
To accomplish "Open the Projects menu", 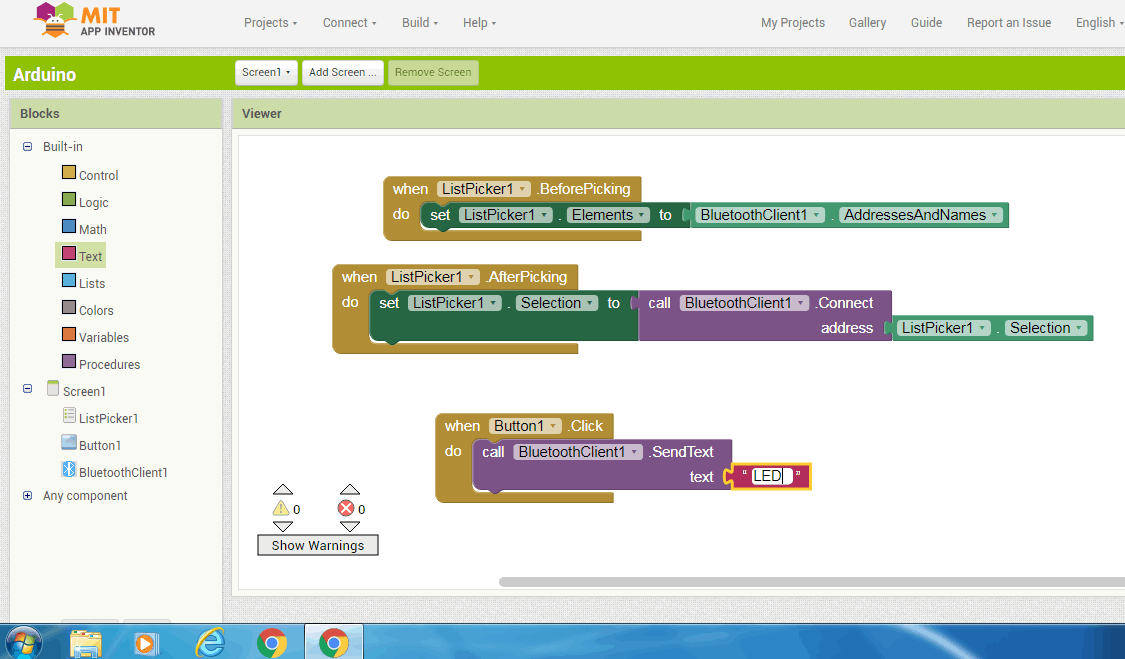I will click(270, 23).
